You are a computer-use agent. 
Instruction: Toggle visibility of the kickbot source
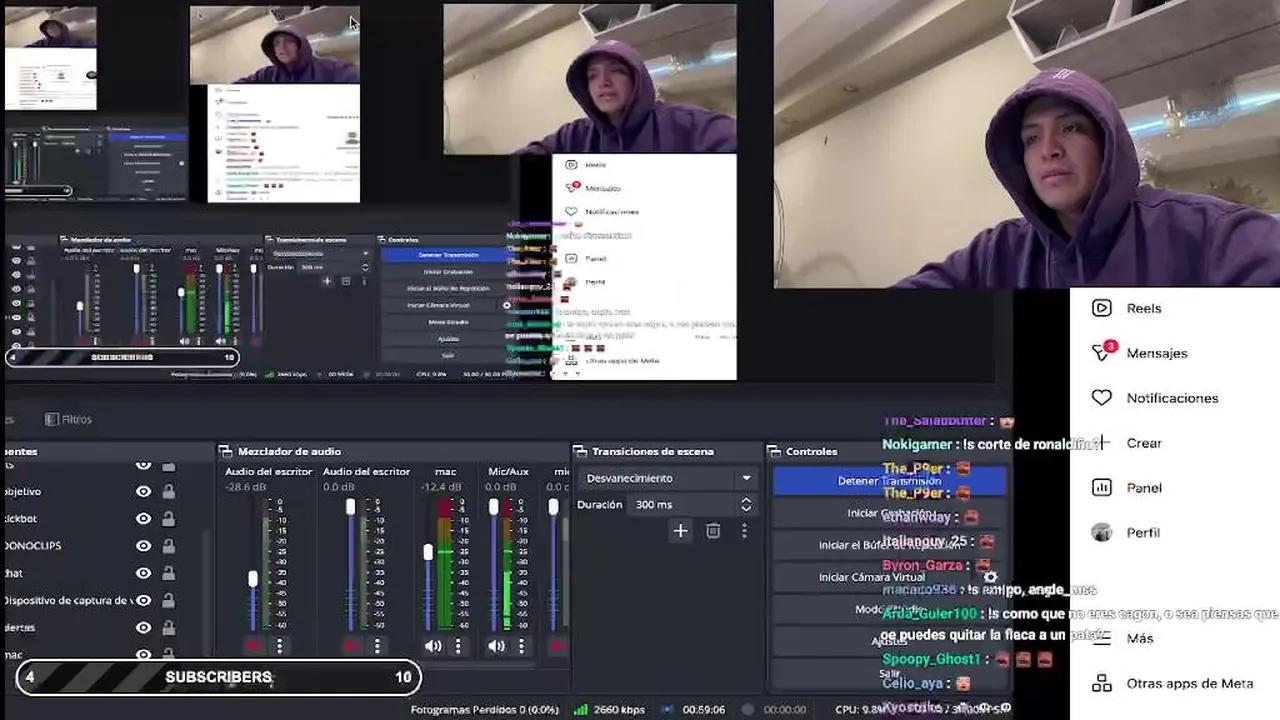tap(143, 518)
